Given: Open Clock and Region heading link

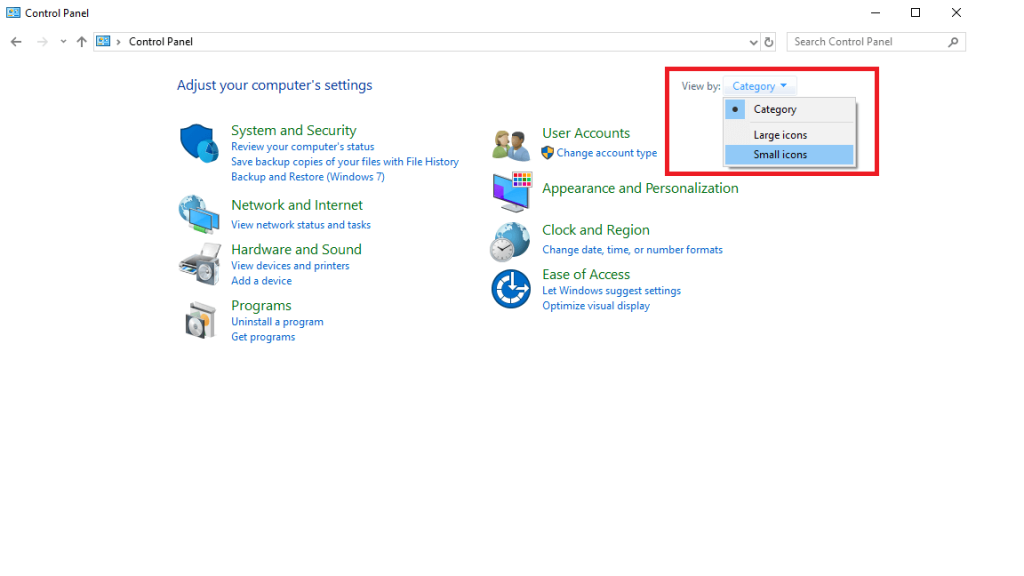Looking at the screenshot, I should (x=596, y=230).
